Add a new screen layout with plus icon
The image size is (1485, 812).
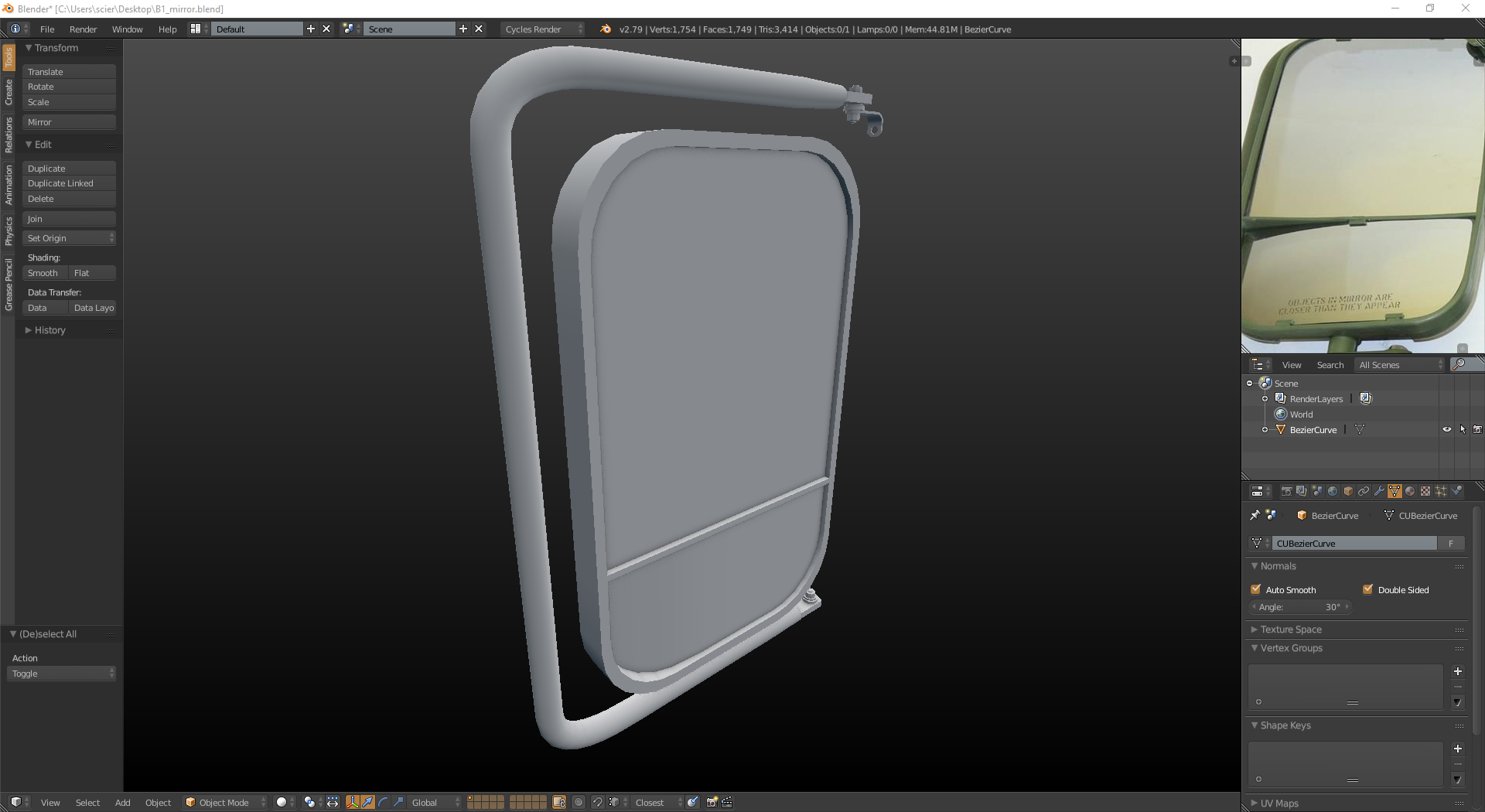pos(311,29)
